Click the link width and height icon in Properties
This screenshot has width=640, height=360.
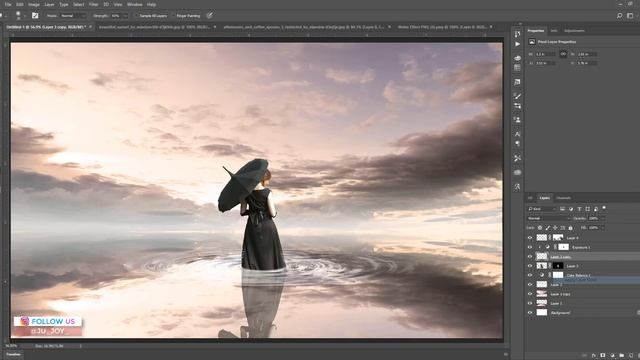[563, 54]
